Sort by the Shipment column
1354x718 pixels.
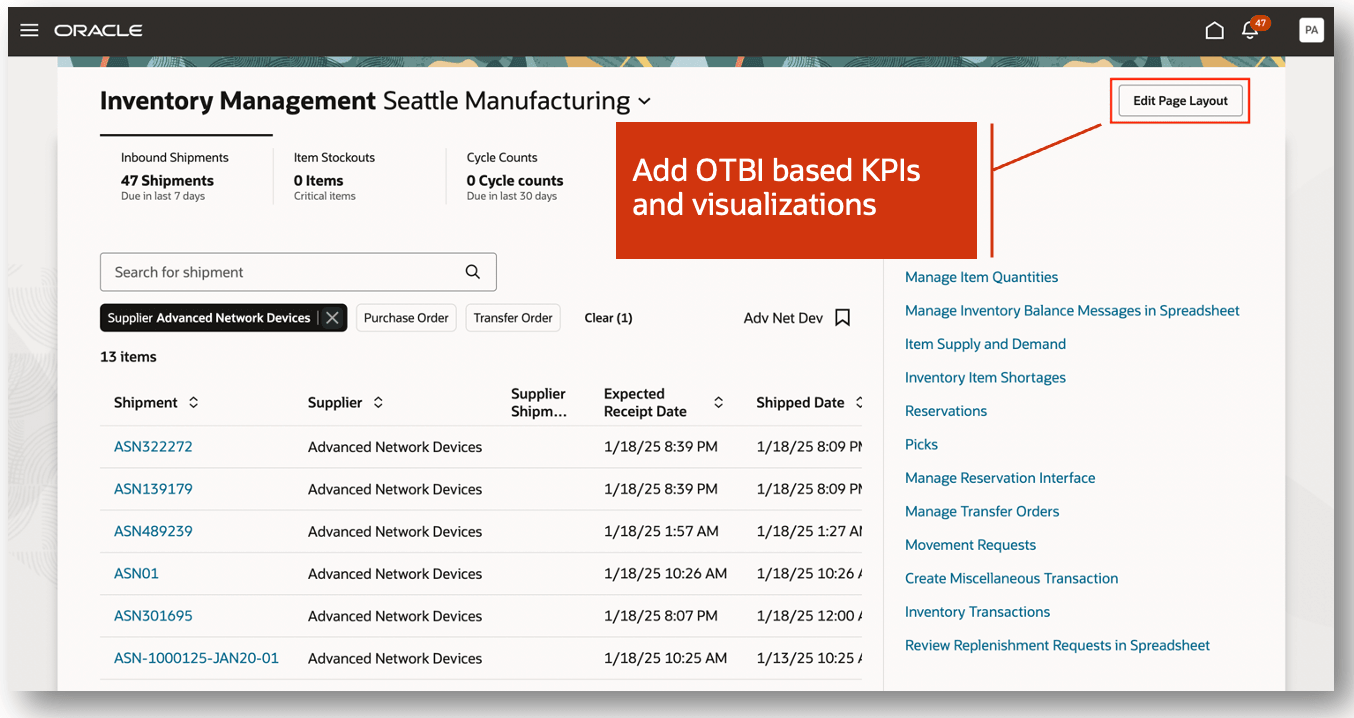point(193,402)
